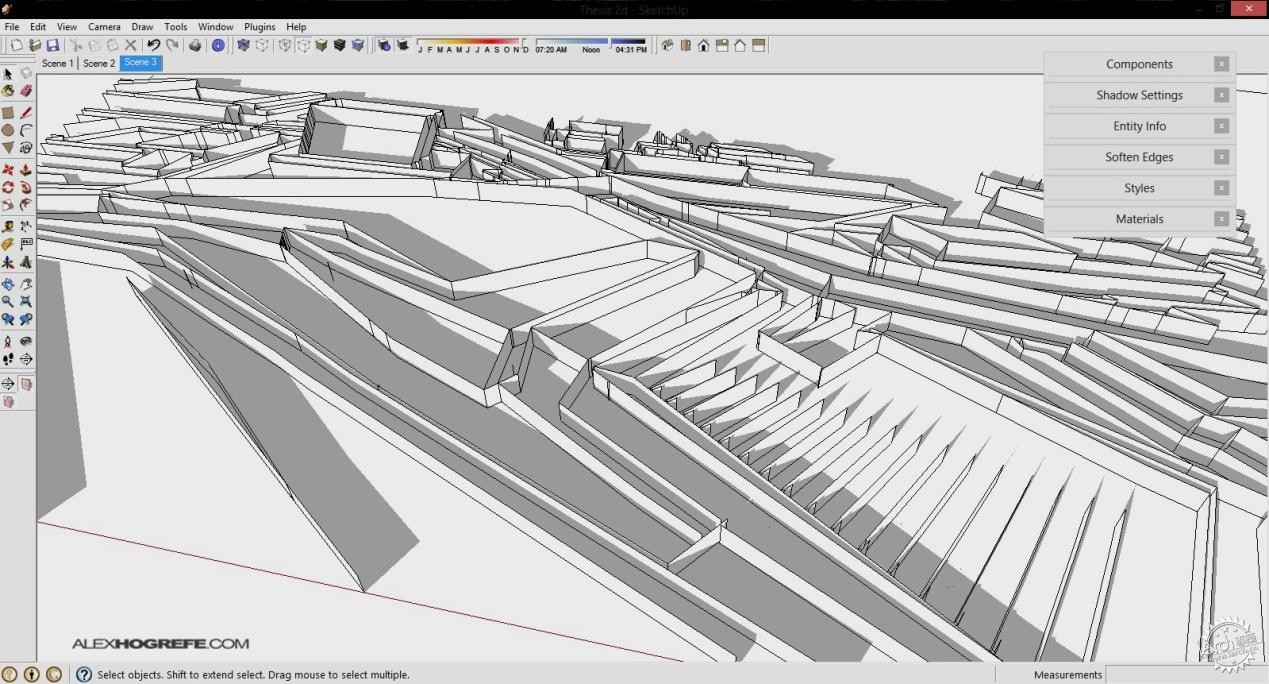This screenshot has width=1269, height=684.
Task: Open the Instructor help question icon
Action: click(x=84, y=675)
